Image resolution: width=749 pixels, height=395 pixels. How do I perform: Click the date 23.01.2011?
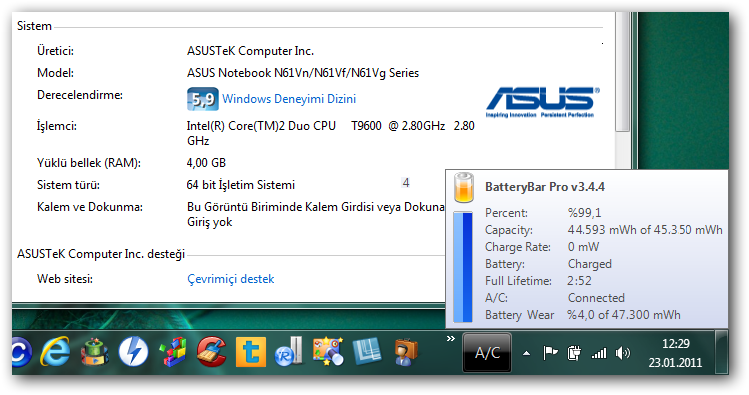pyautogui.click(x=675, y=363)
